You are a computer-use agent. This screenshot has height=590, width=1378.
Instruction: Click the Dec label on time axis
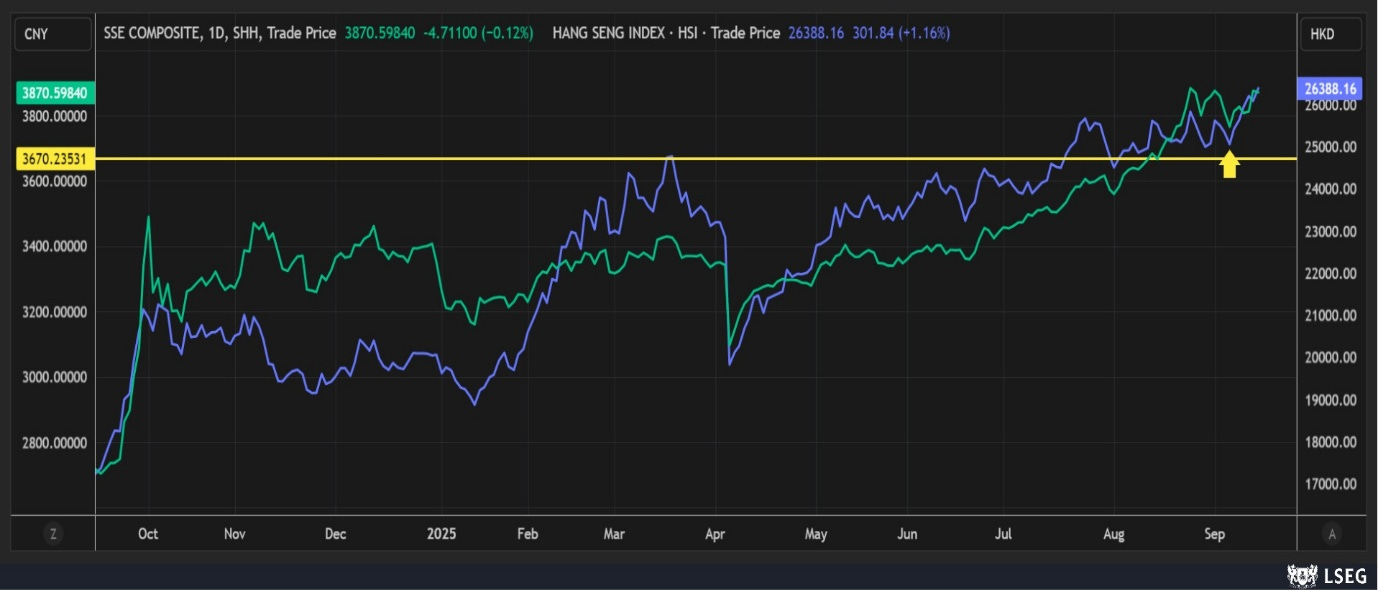pos(336,535)
